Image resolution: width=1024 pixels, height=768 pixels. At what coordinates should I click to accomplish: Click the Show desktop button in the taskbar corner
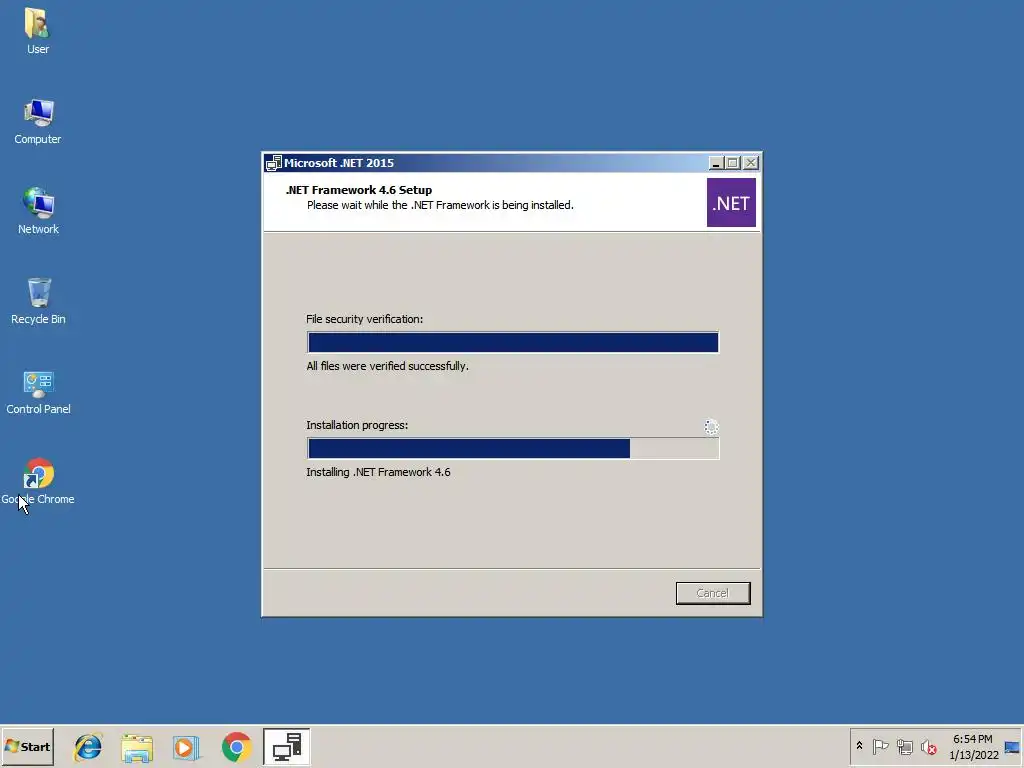(x=1013, y=746)
